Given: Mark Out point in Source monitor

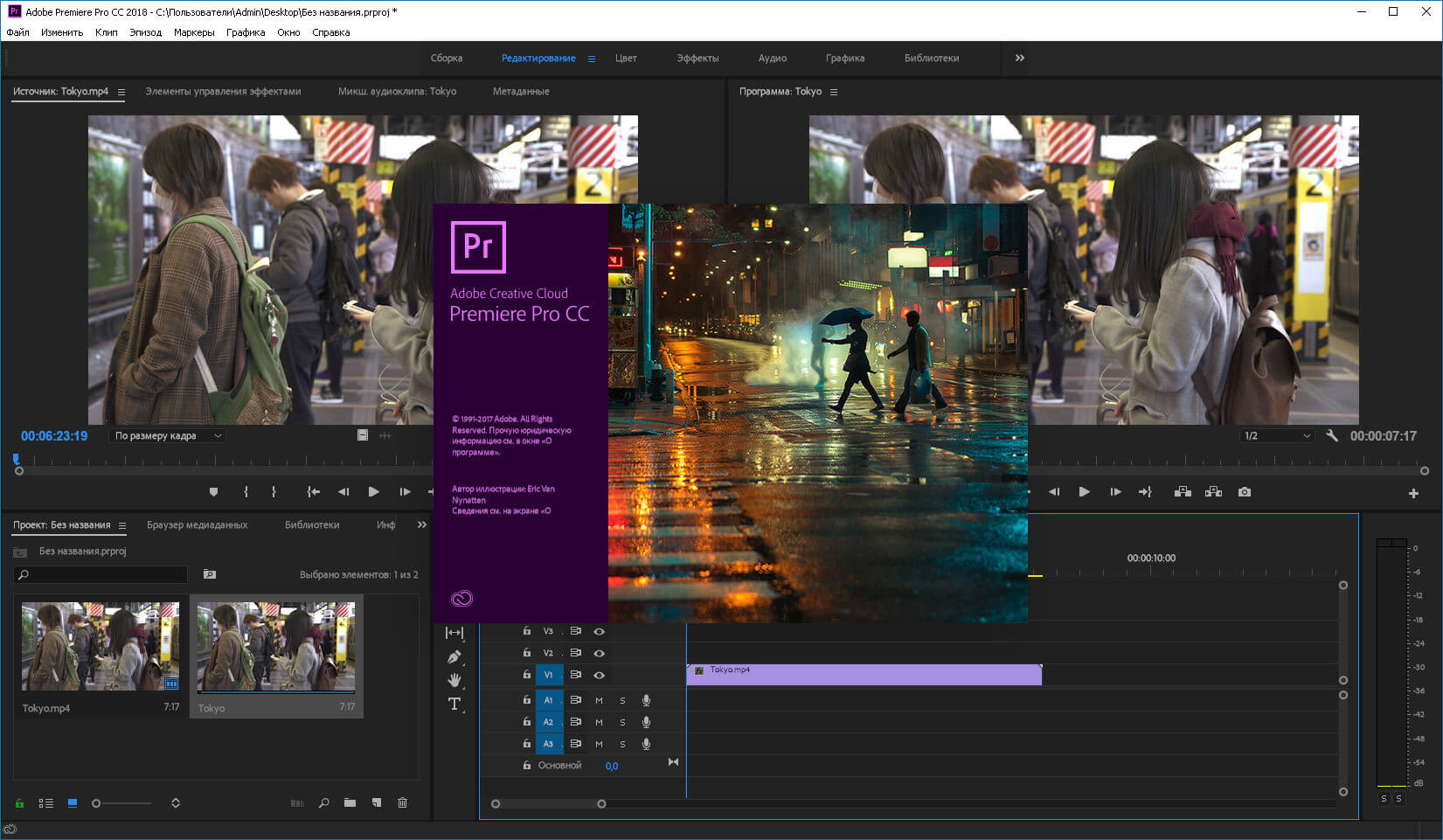Looking at the screenshot, I should [274, 492].
